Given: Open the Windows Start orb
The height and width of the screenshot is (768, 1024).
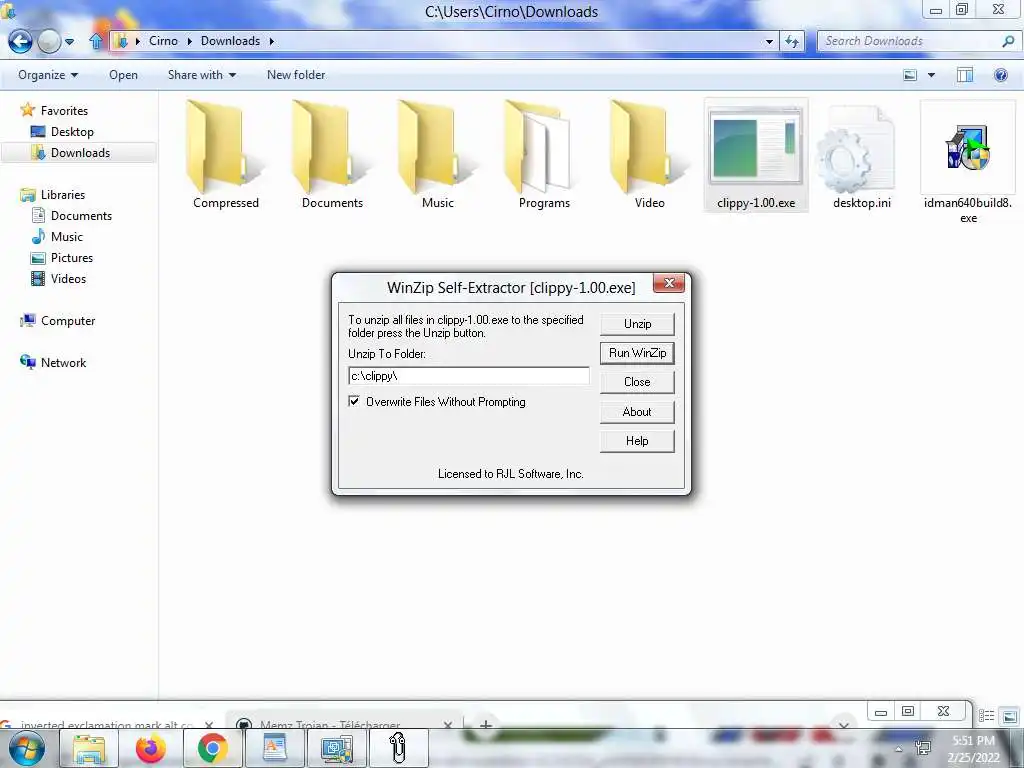Looking at the screenshot, I should click(x=26, y=748).
